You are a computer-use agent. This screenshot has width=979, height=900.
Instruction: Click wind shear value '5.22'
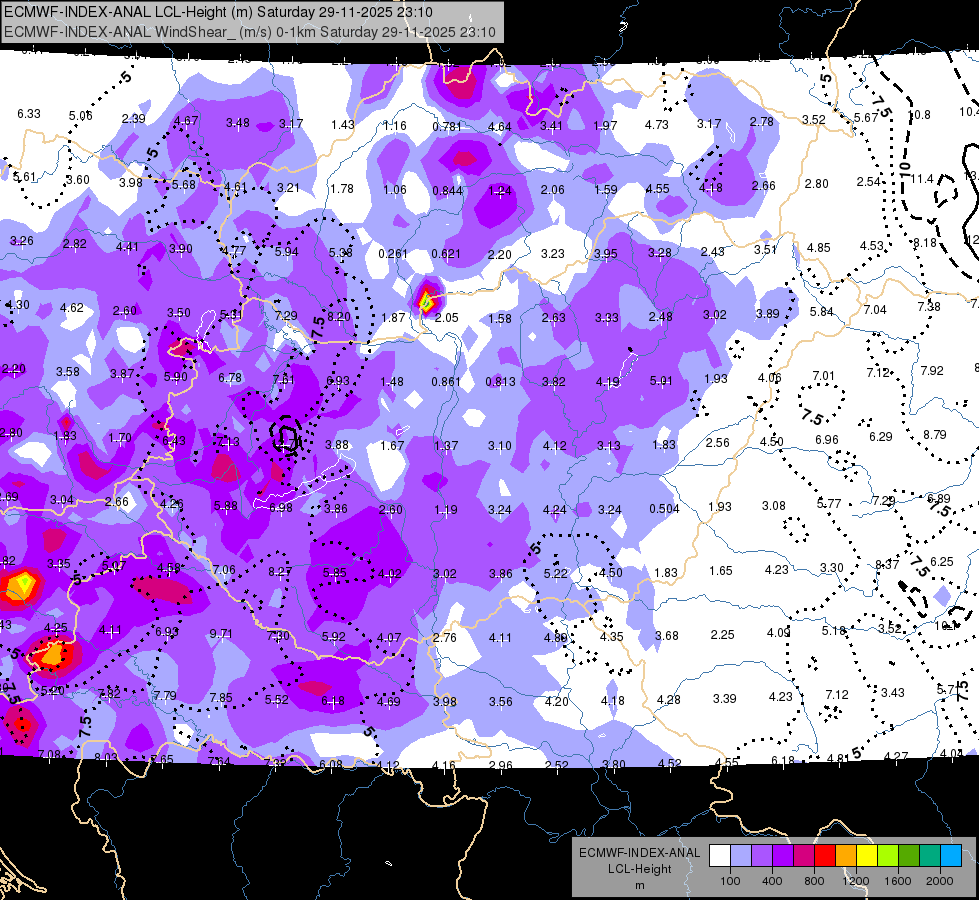point(556,573)
